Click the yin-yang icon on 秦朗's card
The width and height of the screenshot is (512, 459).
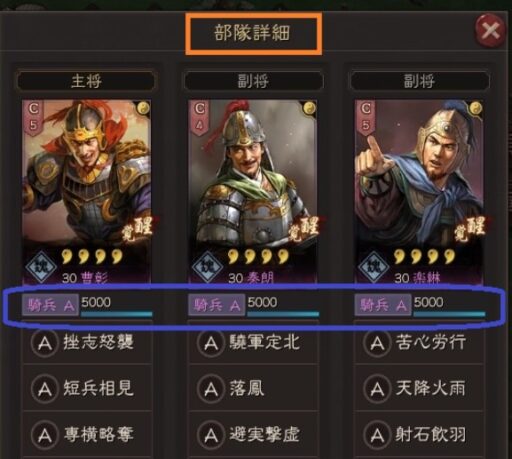[309, 108]
